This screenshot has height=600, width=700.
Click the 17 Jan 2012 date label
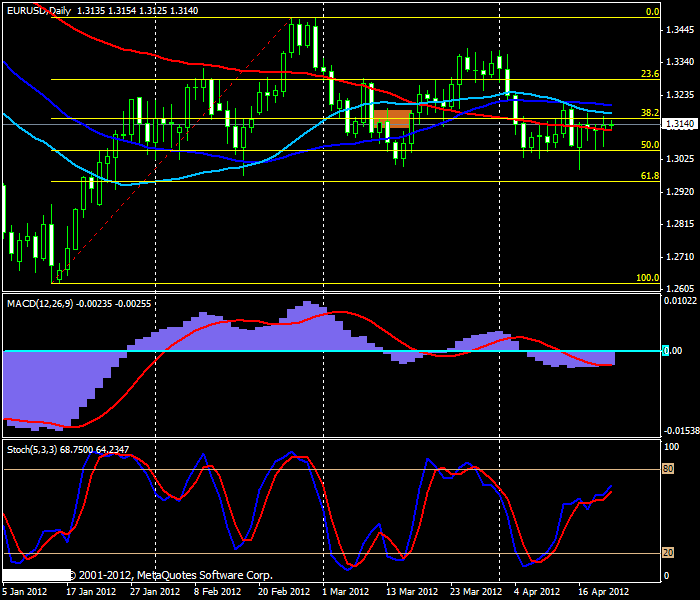[91, 592]
